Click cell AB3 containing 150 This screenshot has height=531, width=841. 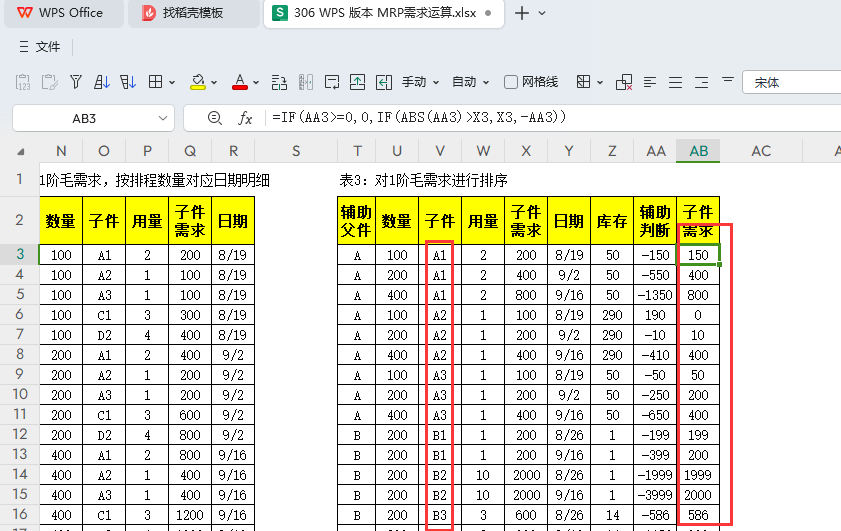(x=698, y=255)
